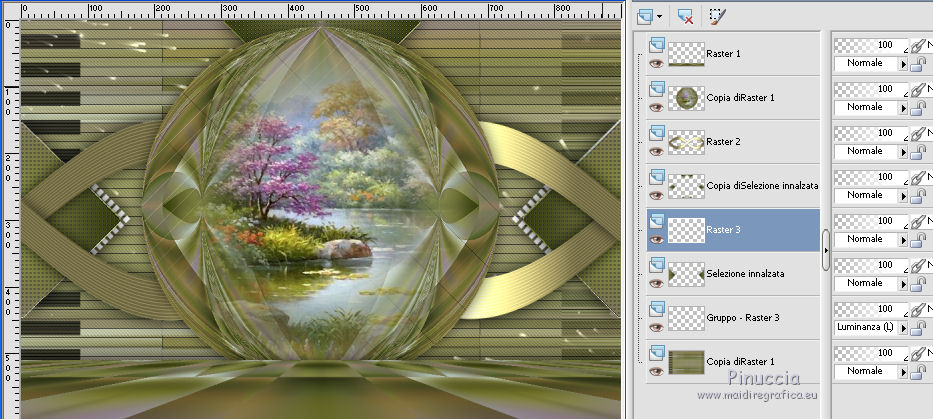Open the New Layer type dropdown arrow
Viewport: 933px width, 419px height.
coord(659,17)
